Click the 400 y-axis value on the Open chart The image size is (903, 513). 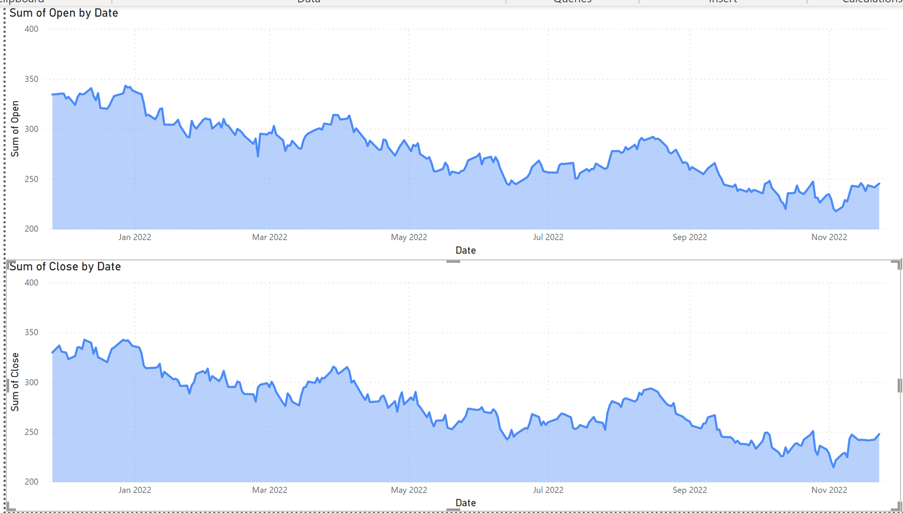[31, 29]
